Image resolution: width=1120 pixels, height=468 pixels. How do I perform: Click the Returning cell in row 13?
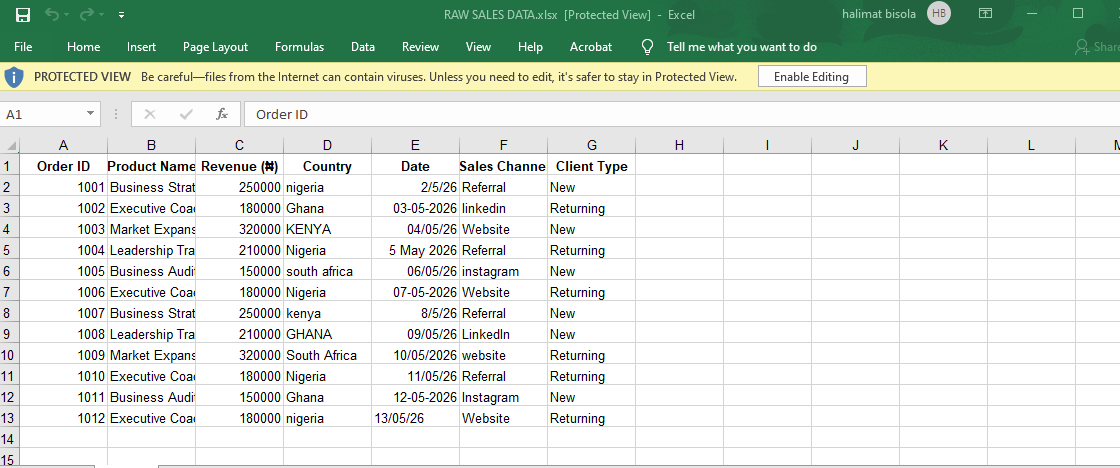pyautogui.click(x=591, y=418)
